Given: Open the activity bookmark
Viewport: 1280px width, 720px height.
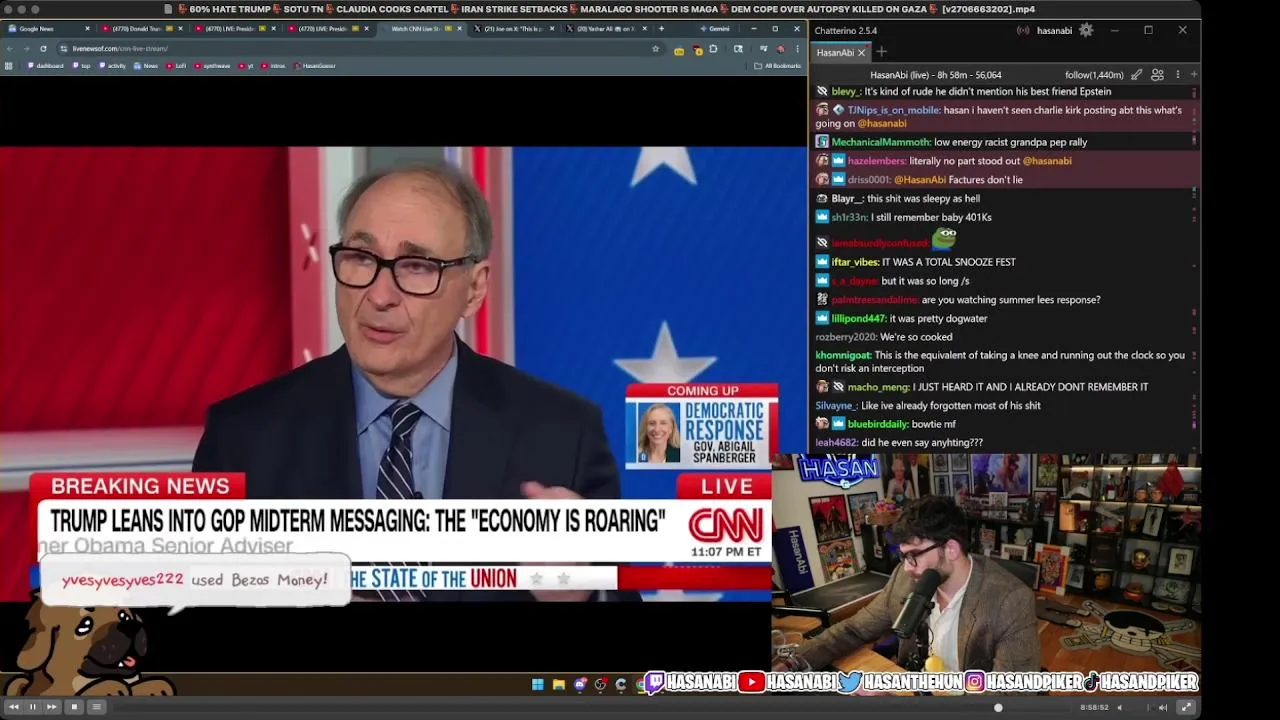Looking at the screenshot, I should pyautogui.click(x=112, y=66).
